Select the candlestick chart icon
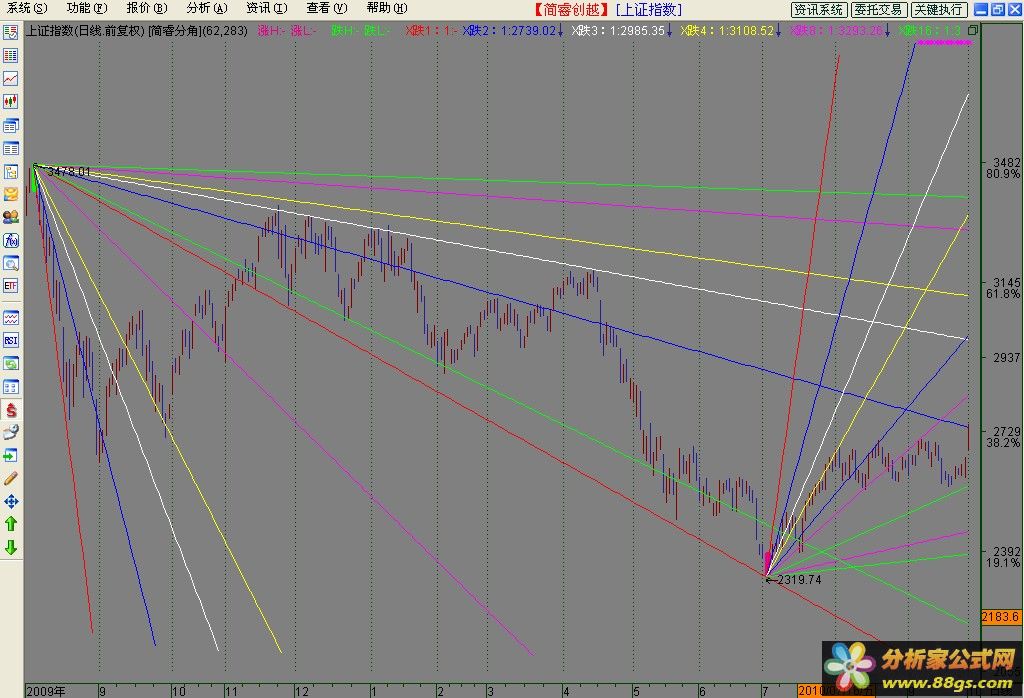 click(10, 101)
